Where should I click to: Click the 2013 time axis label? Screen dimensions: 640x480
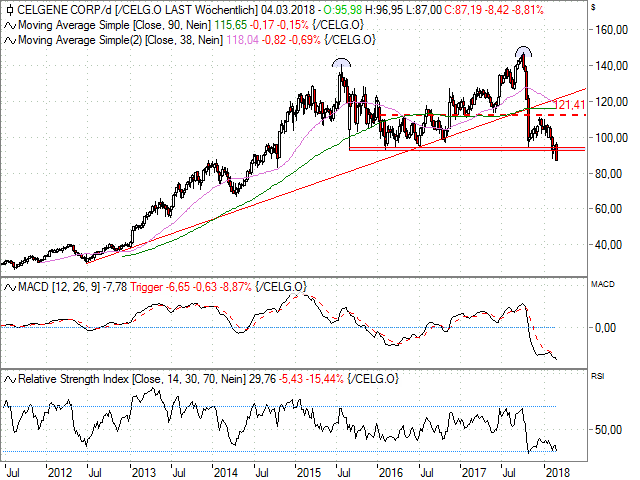(x=144, y=473)
